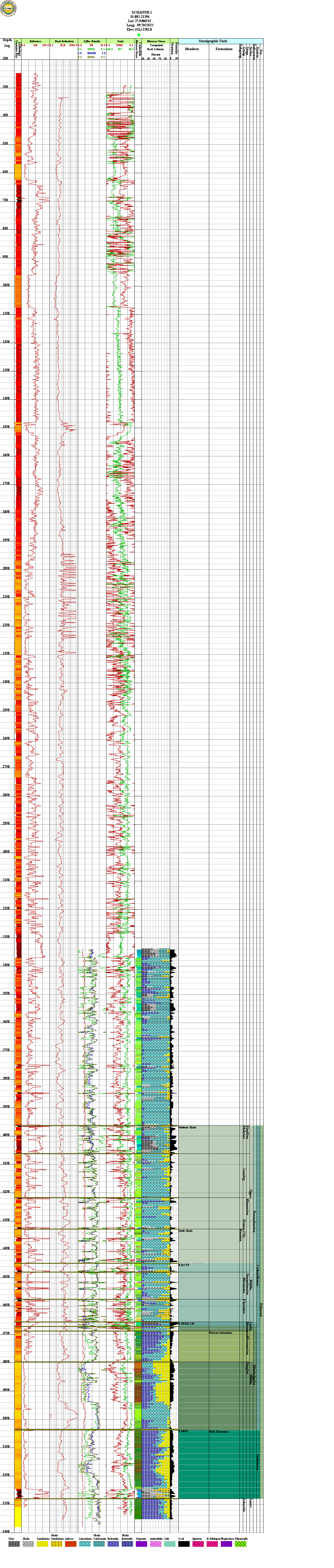Pick the K-Feldspar legend swatch

212,1544
